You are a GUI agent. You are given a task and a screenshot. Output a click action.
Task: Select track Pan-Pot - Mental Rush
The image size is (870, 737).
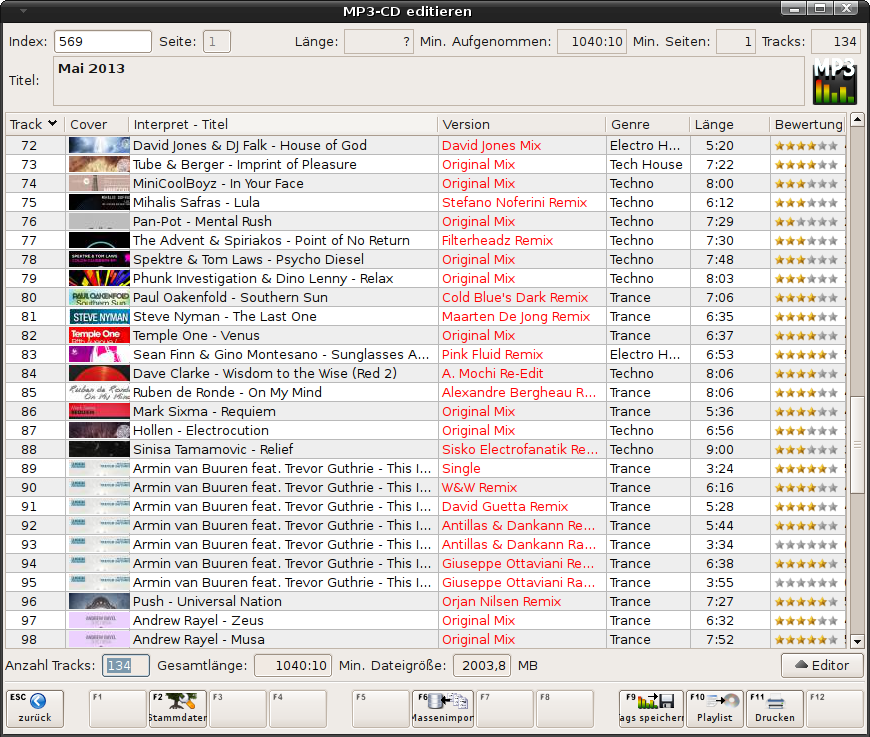pyautogui.click(x=202, y=221)
